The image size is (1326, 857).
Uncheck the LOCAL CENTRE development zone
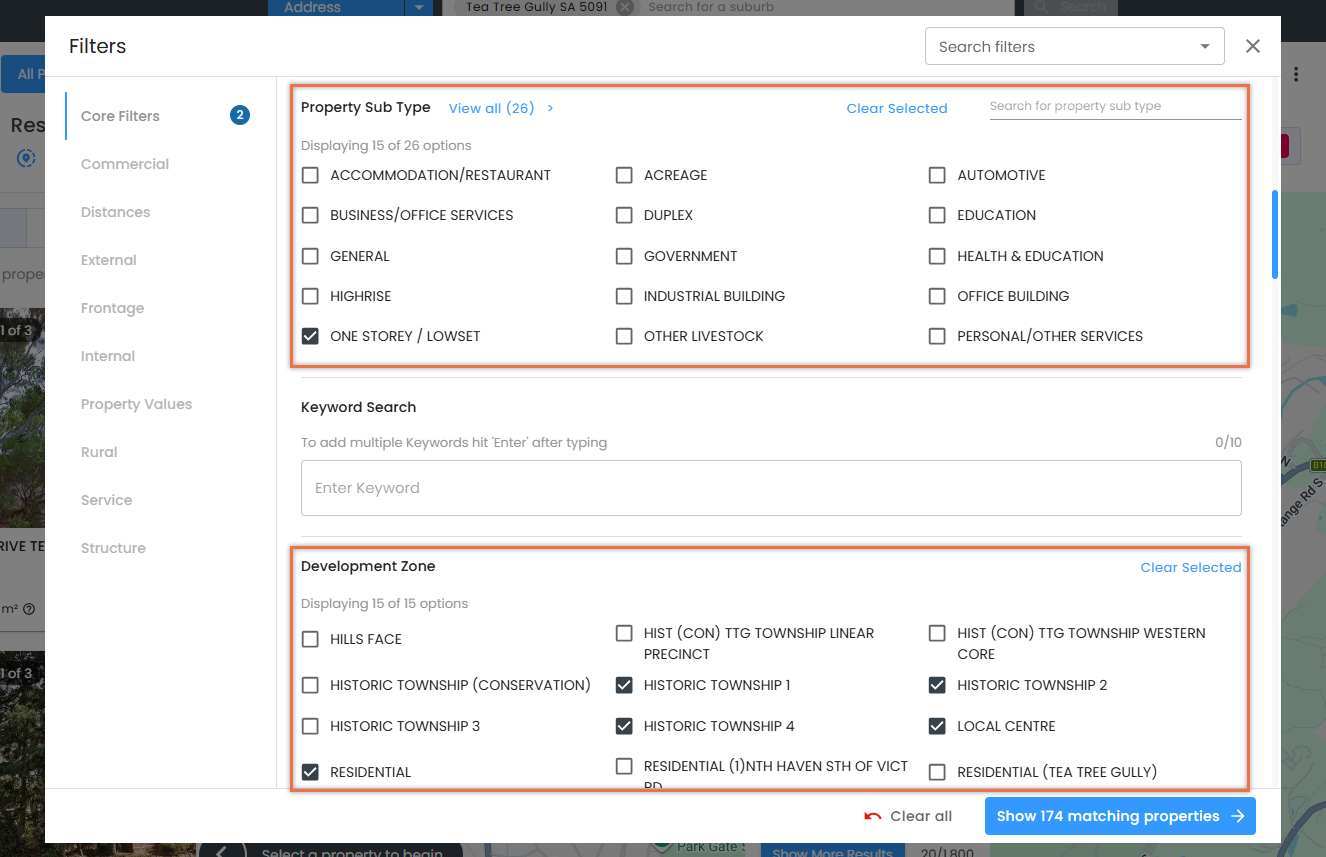[x=937, y=726]
